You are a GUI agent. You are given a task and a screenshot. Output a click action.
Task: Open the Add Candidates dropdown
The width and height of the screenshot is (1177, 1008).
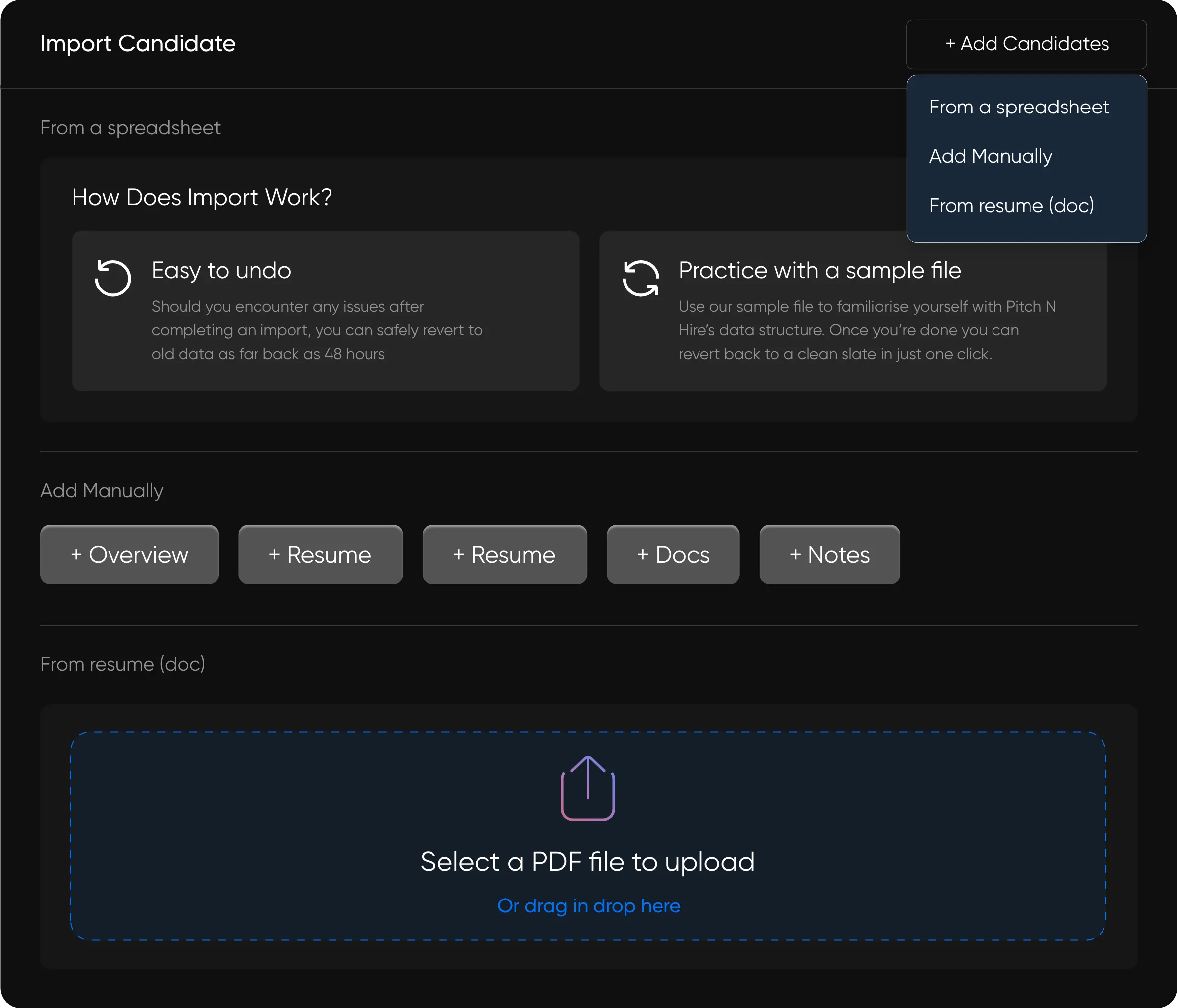pos(1026,44)
